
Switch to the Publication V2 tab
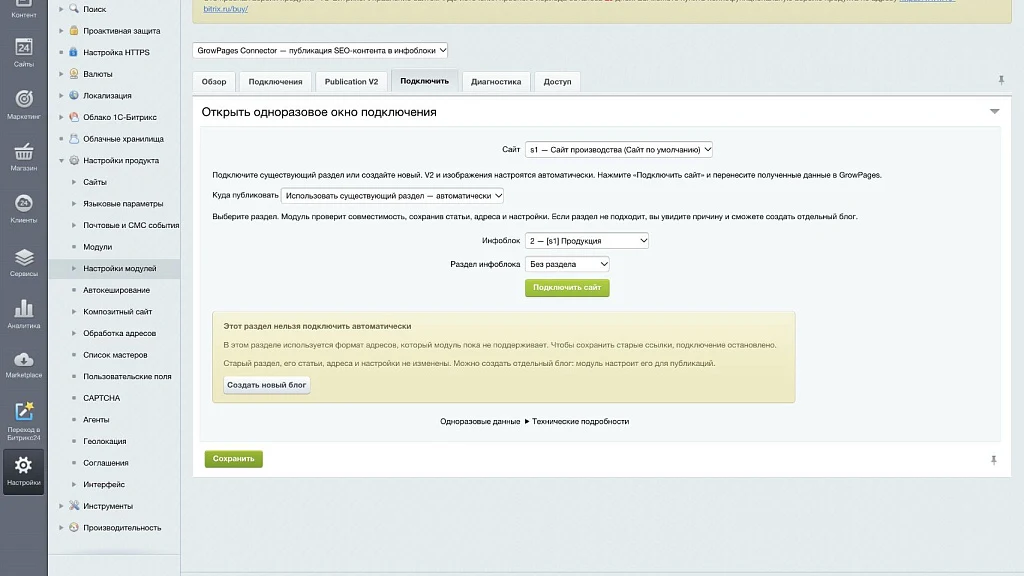point(351,82)
